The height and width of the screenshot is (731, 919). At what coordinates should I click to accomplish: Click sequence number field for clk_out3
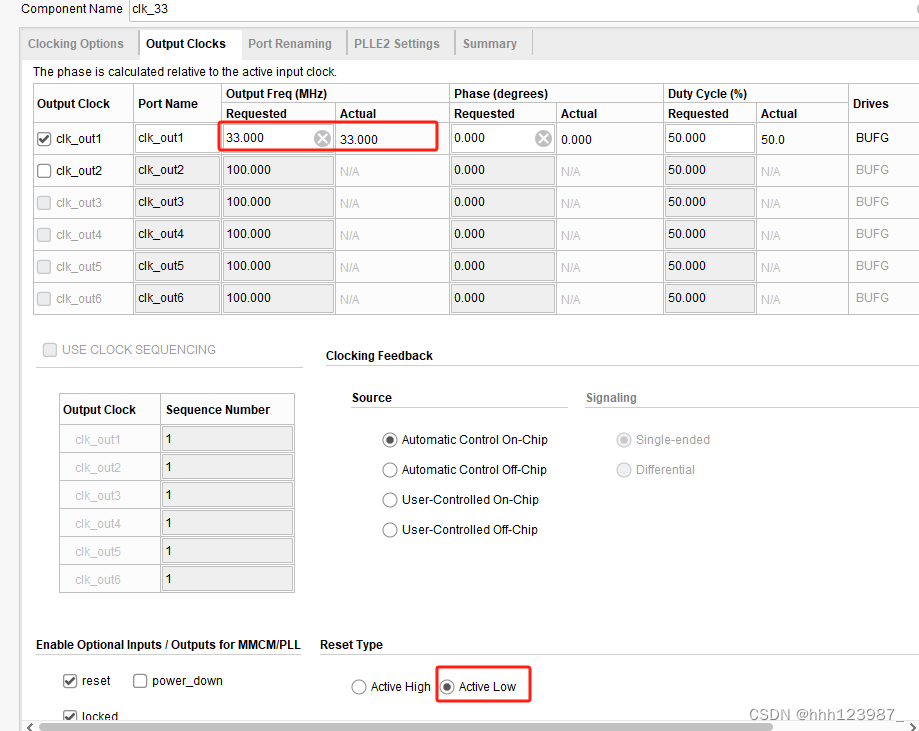click(227, 495)
